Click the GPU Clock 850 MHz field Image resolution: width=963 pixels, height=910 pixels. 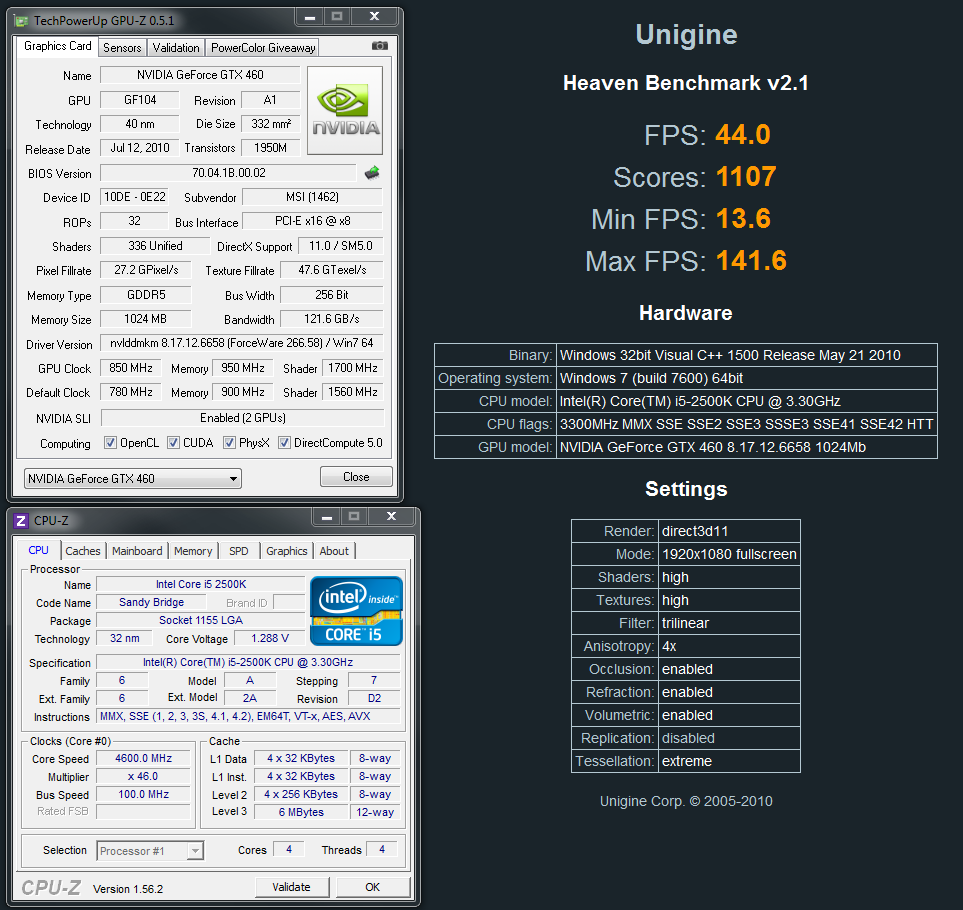(x=131, y=368)
